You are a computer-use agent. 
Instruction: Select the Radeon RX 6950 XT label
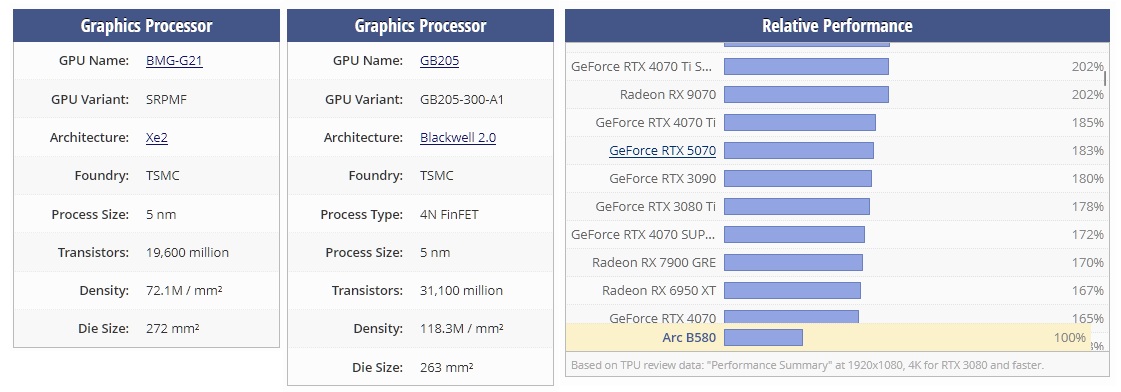(658, 290)
